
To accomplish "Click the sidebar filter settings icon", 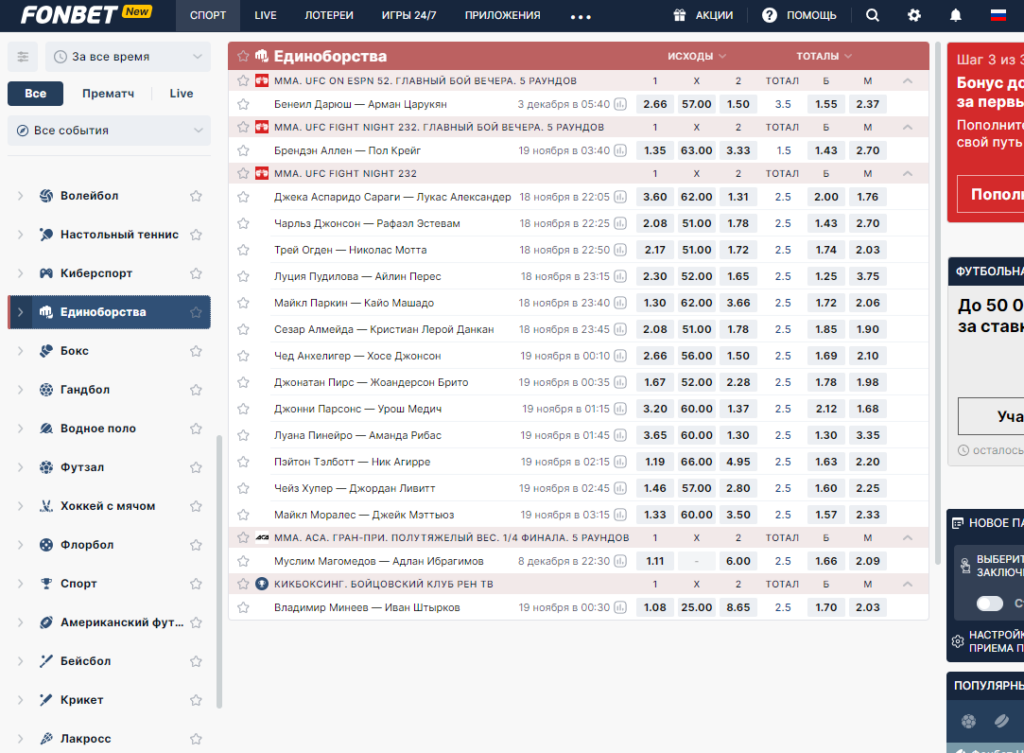I will [x=23, y=57].
